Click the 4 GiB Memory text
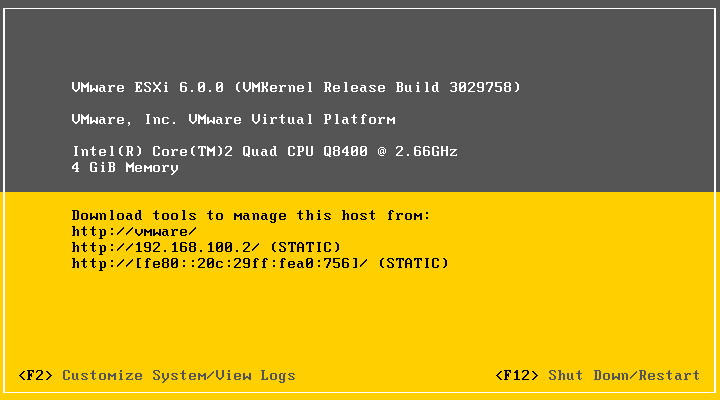 (x=125, y=167)
